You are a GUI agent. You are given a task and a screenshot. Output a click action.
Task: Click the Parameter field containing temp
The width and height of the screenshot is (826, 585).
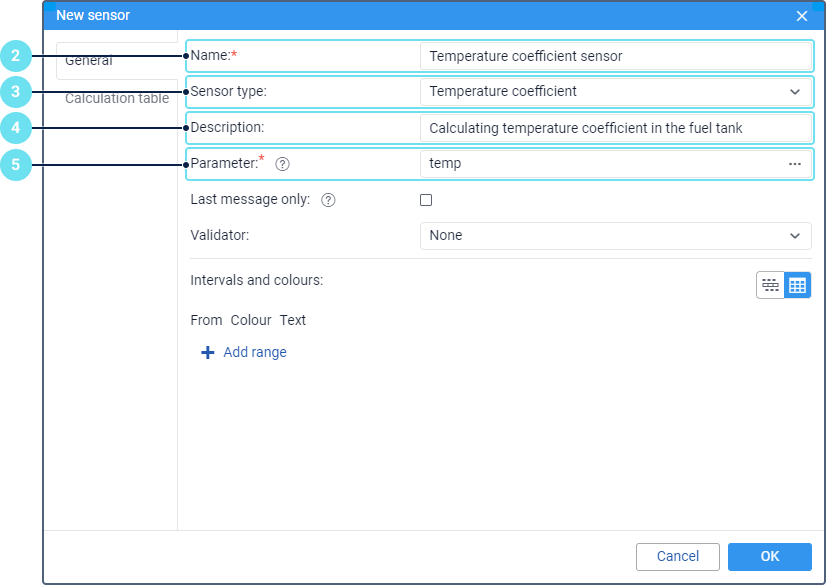click(616, 164)
